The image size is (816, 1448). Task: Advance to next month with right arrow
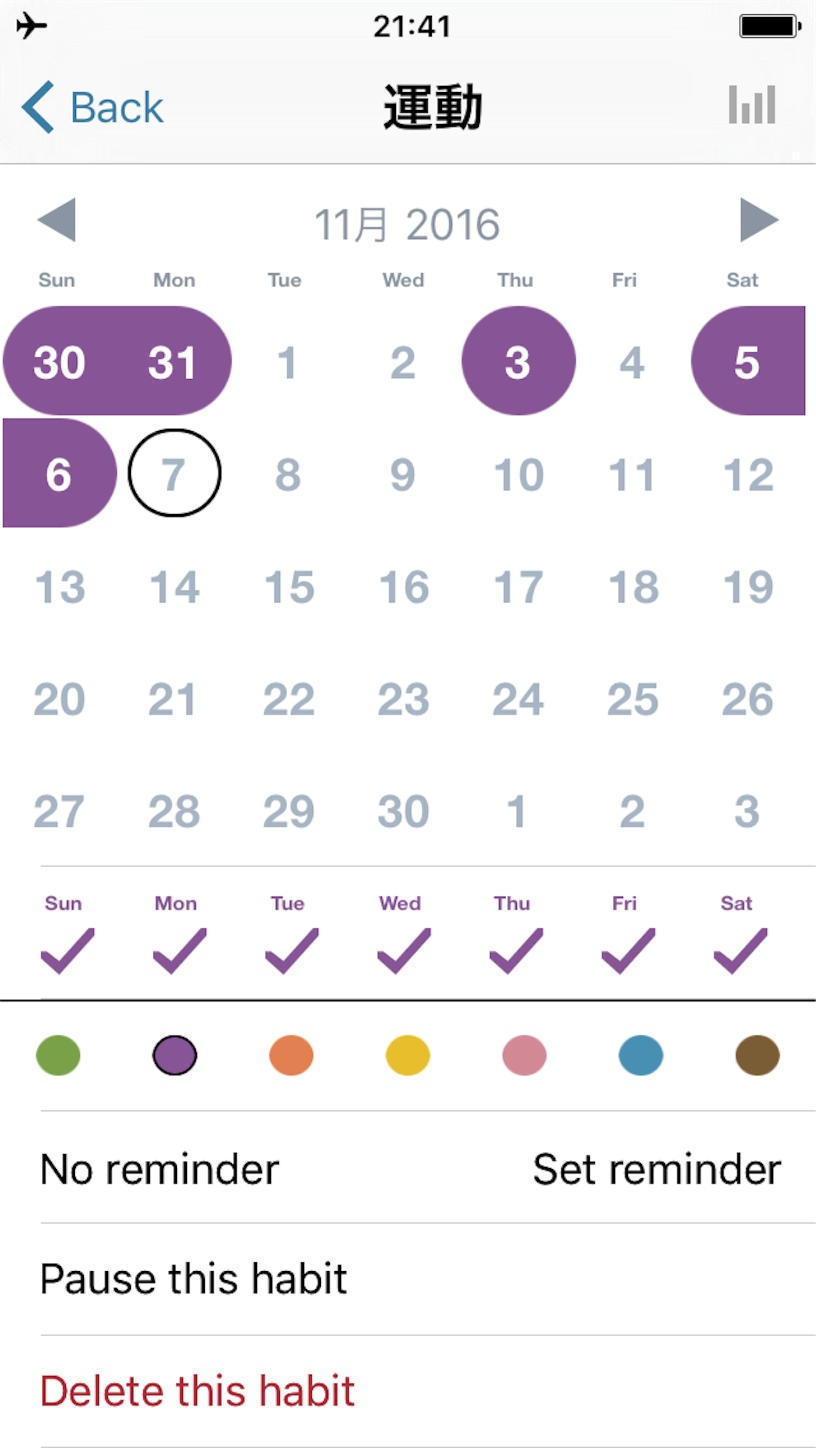pos(759,220)
